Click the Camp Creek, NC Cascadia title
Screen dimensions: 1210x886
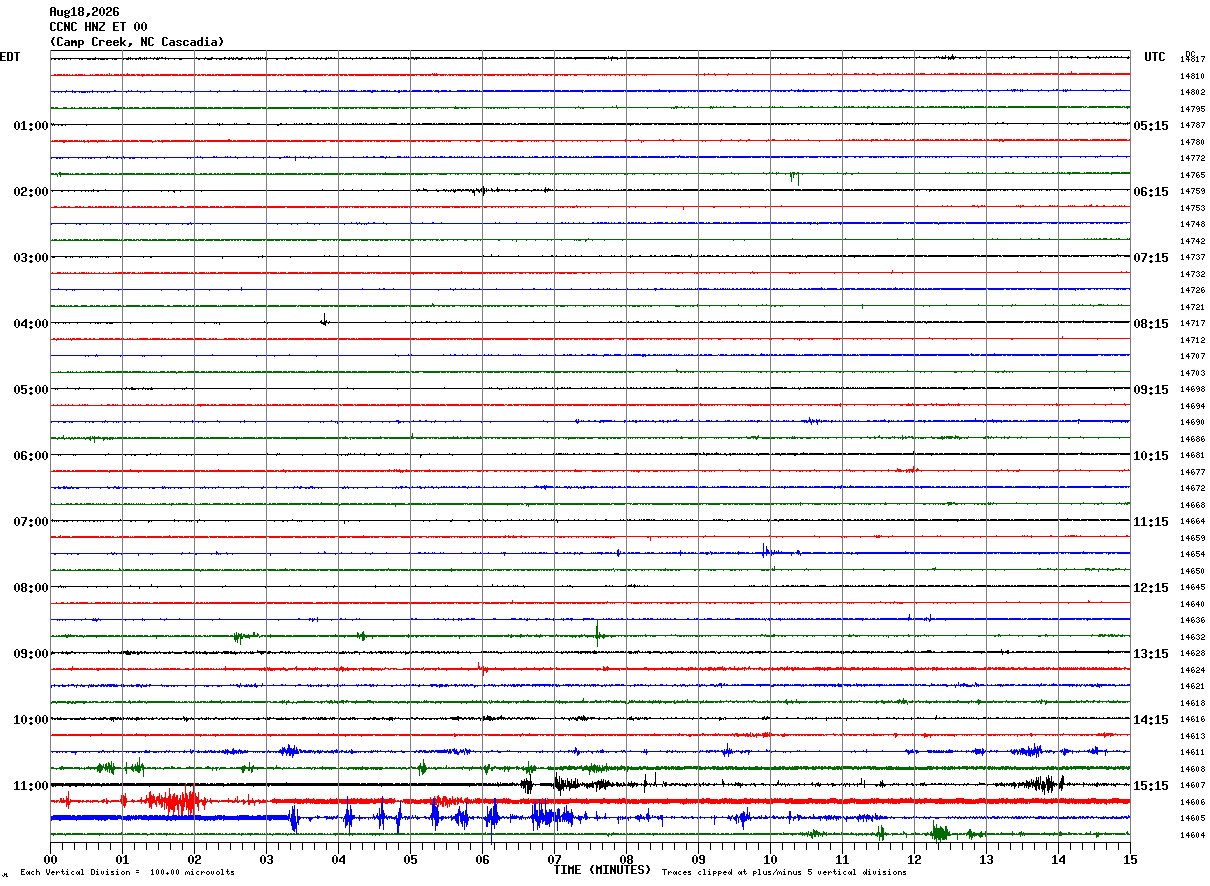tap(137, 42)
